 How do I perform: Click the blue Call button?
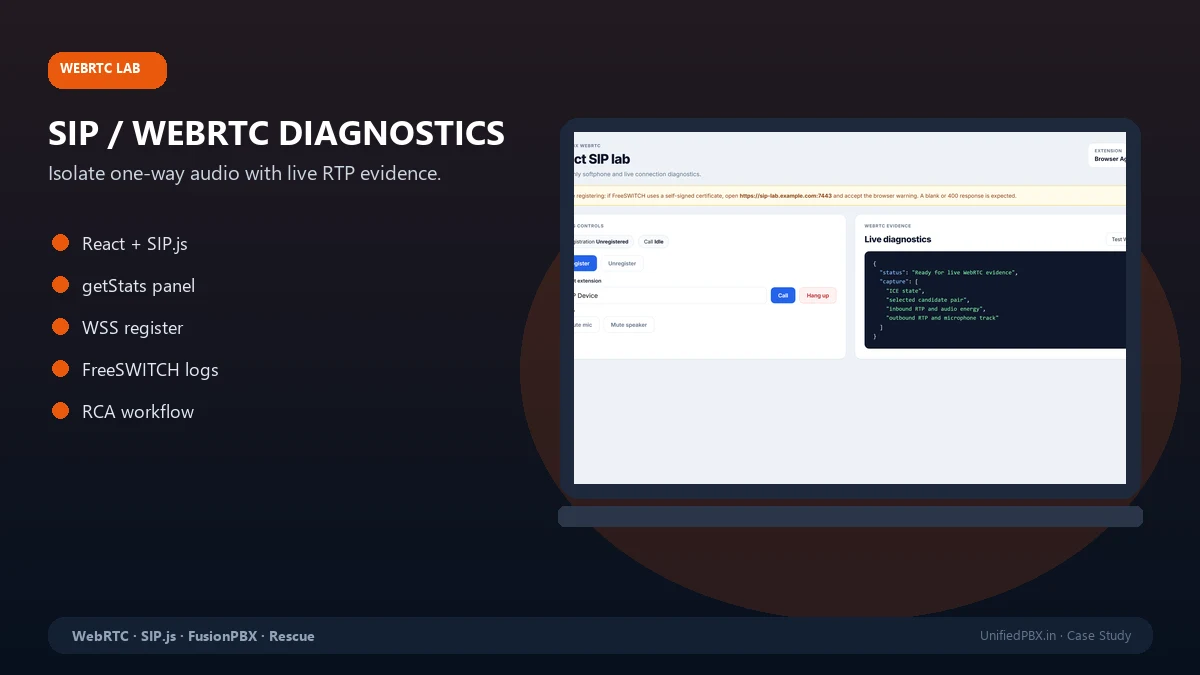coord(783,295)
